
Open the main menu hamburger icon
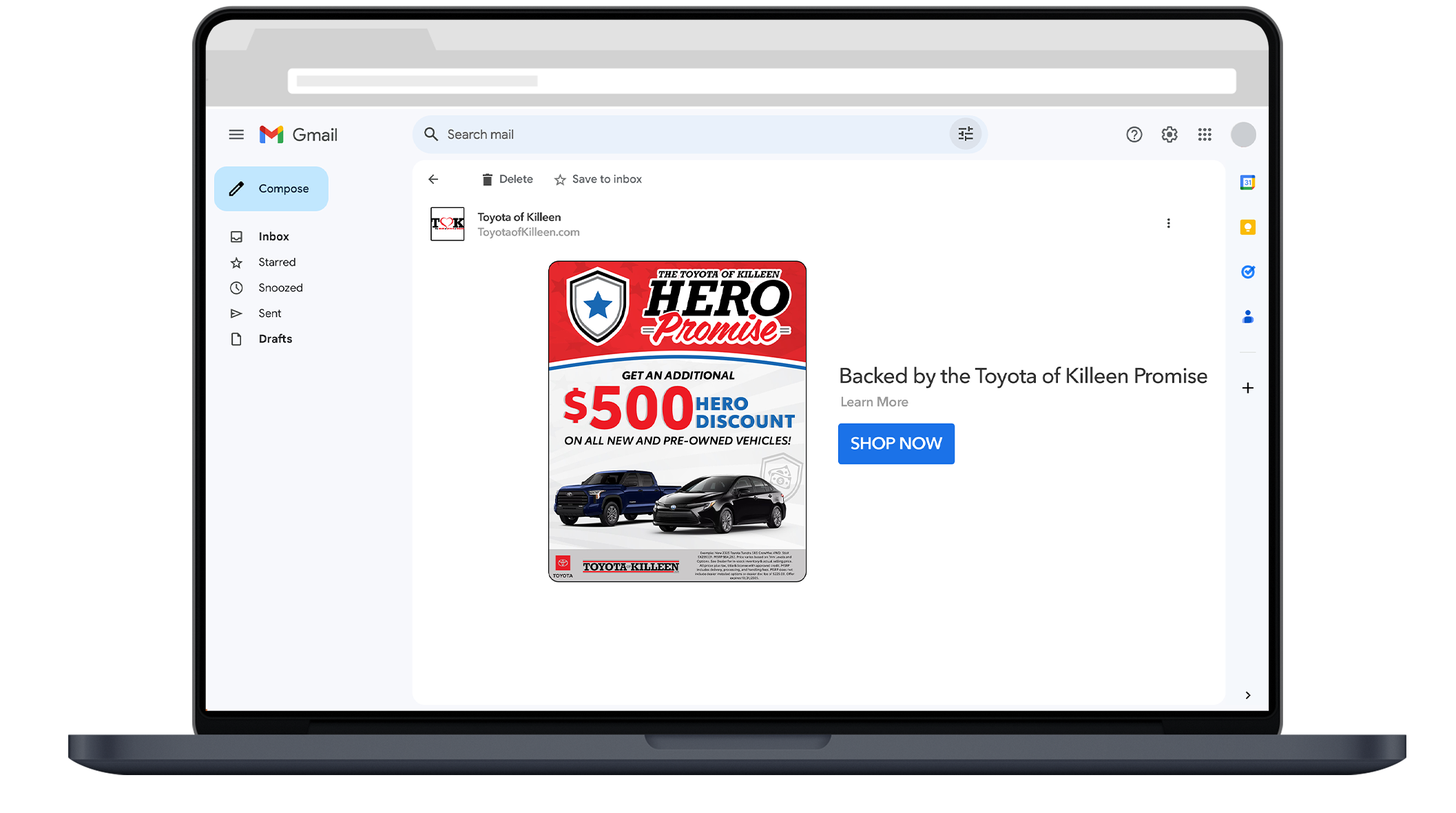[x=236, y=134]
